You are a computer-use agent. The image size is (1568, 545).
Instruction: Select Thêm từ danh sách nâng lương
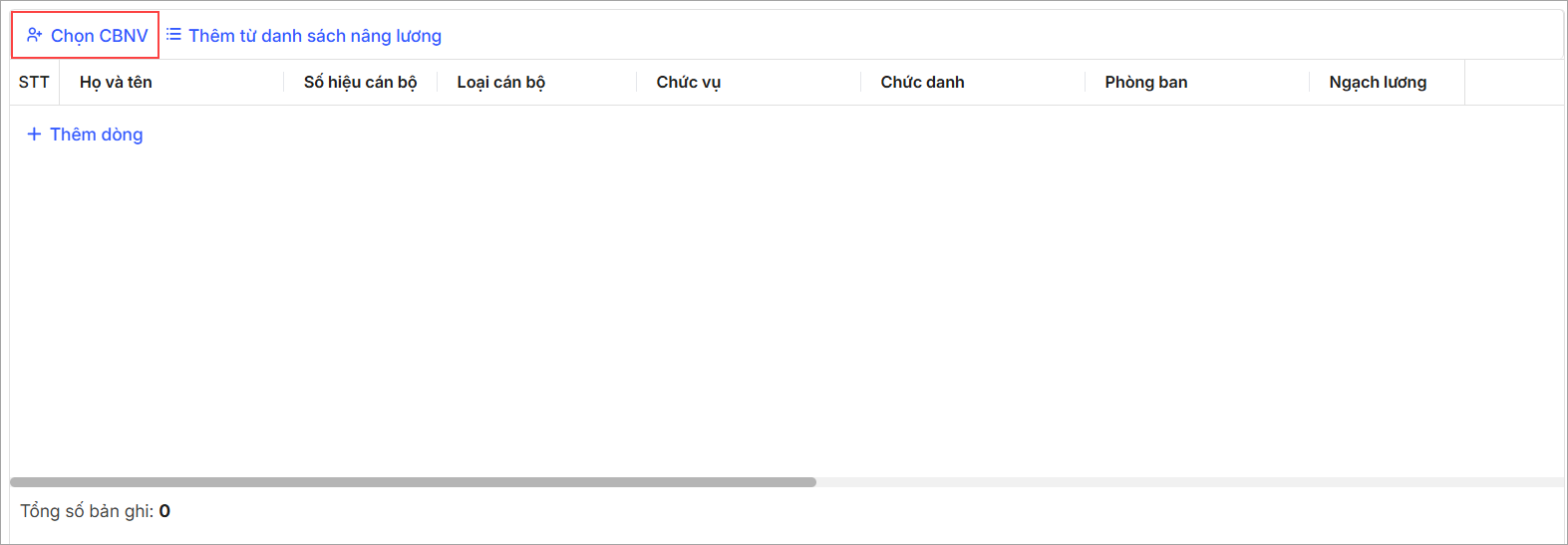[304, 36]
